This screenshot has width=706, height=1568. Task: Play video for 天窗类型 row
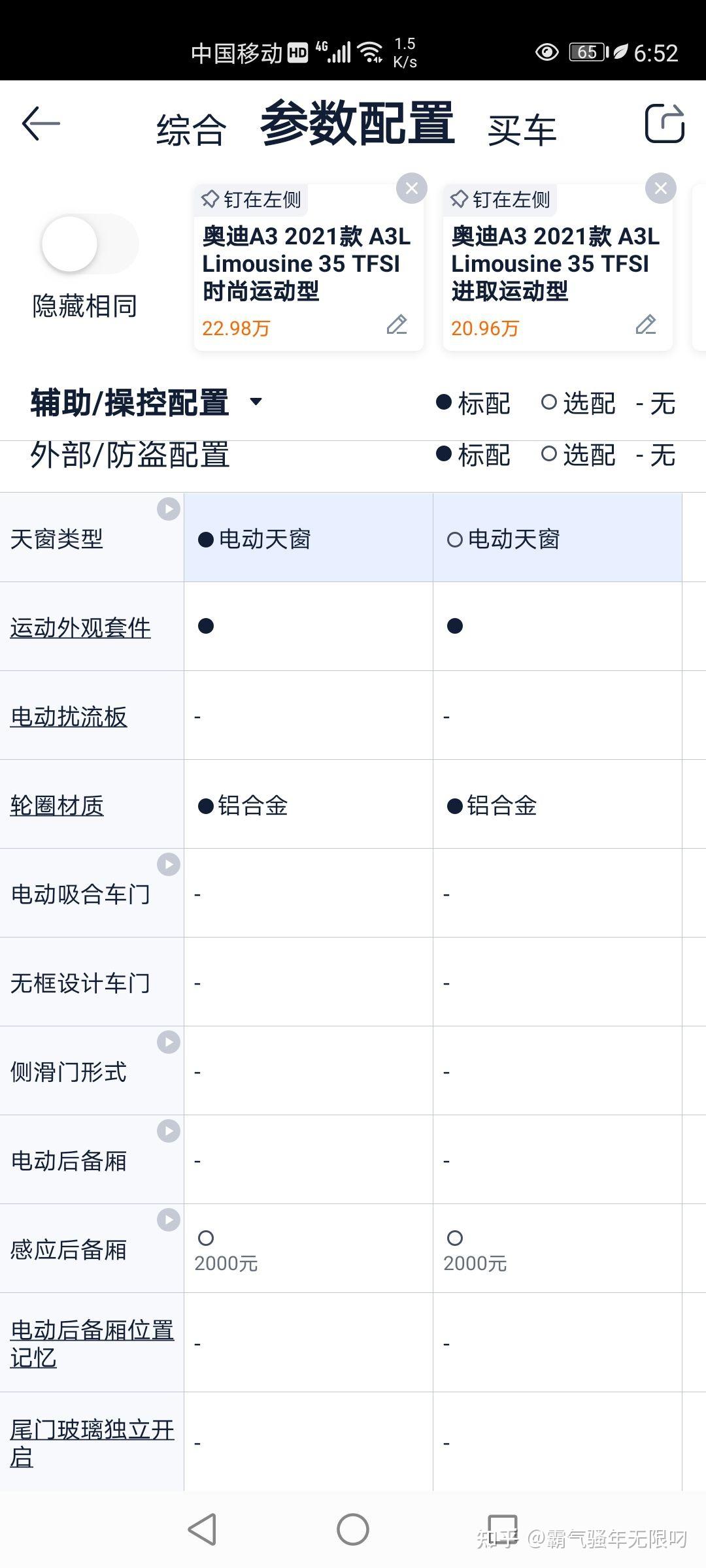[x=169, y=509]
